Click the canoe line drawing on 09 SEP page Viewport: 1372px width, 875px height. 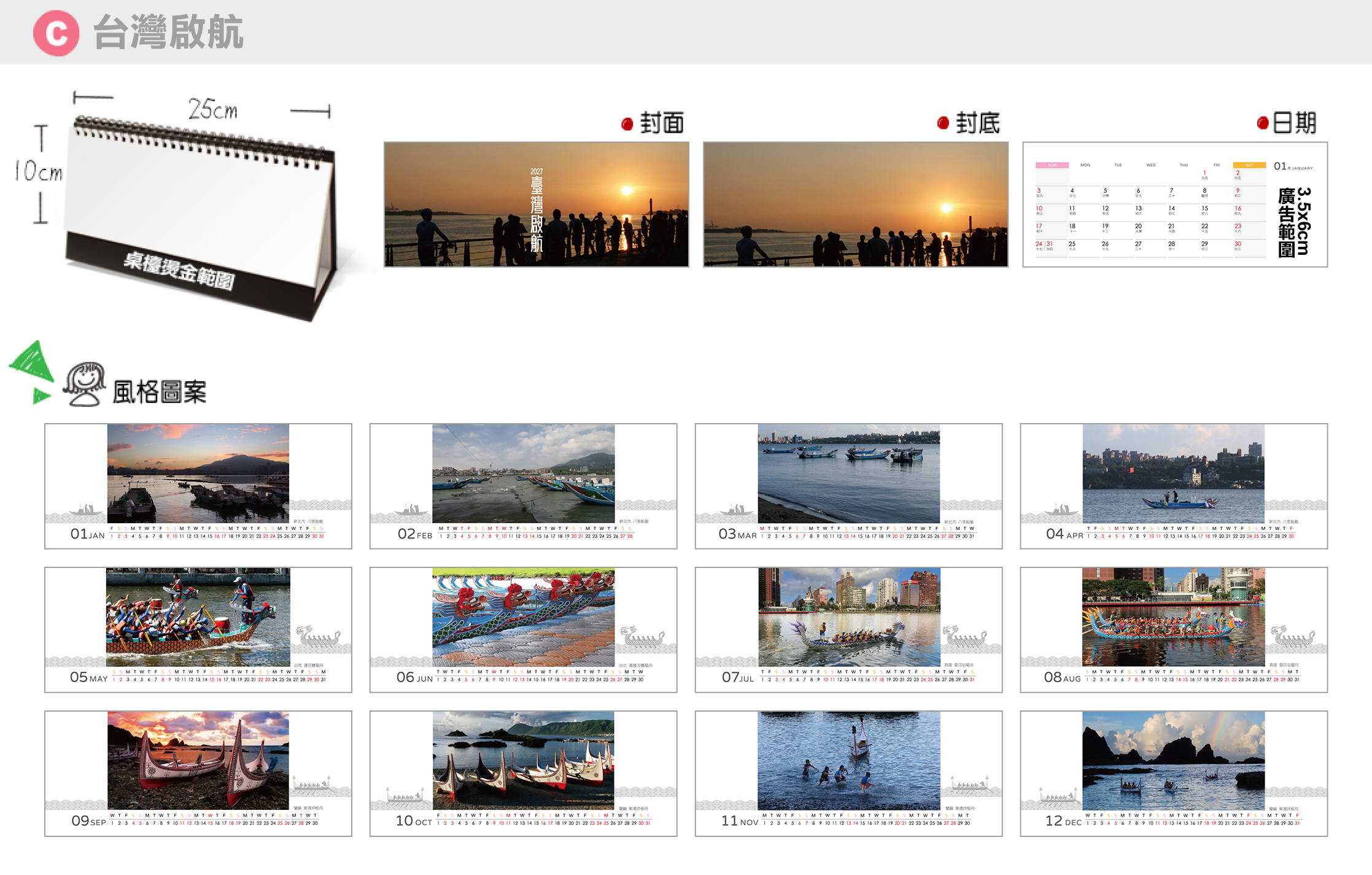point(312,783)
